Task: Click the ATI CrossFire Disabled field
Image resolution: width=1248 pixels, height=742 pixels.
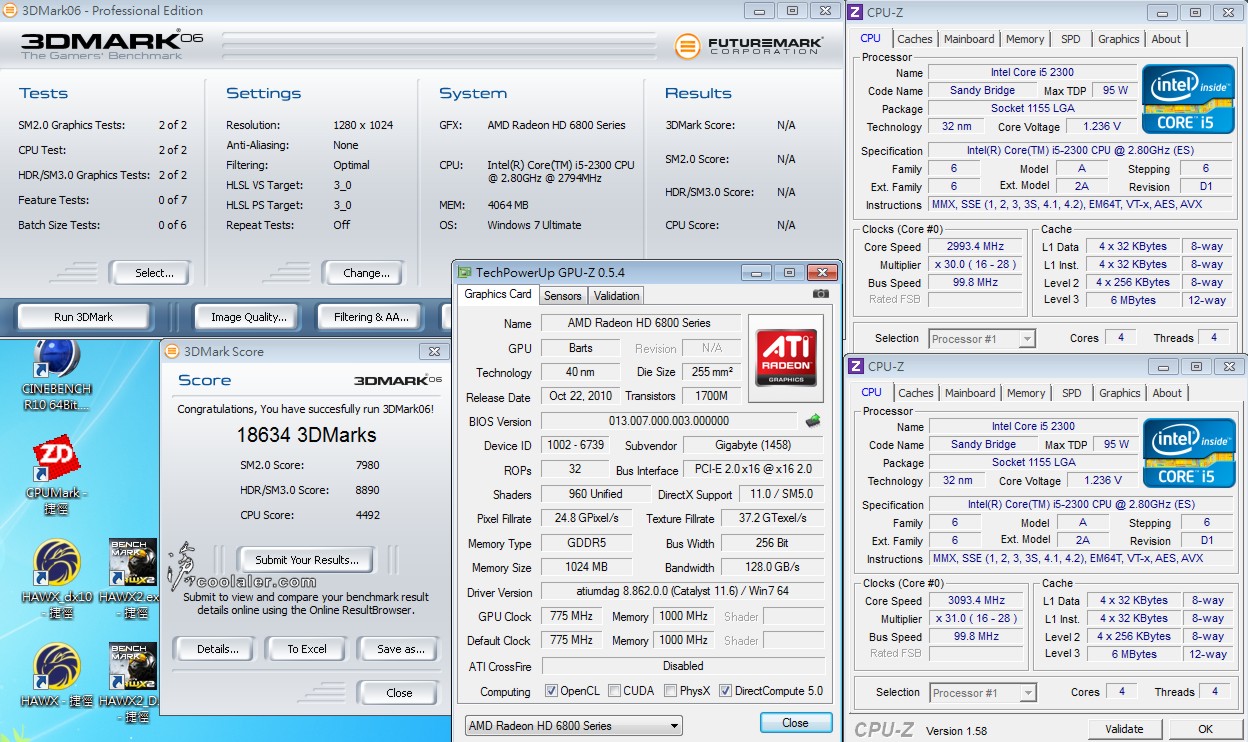Action: pyautogui.click(x=683, y=666)
